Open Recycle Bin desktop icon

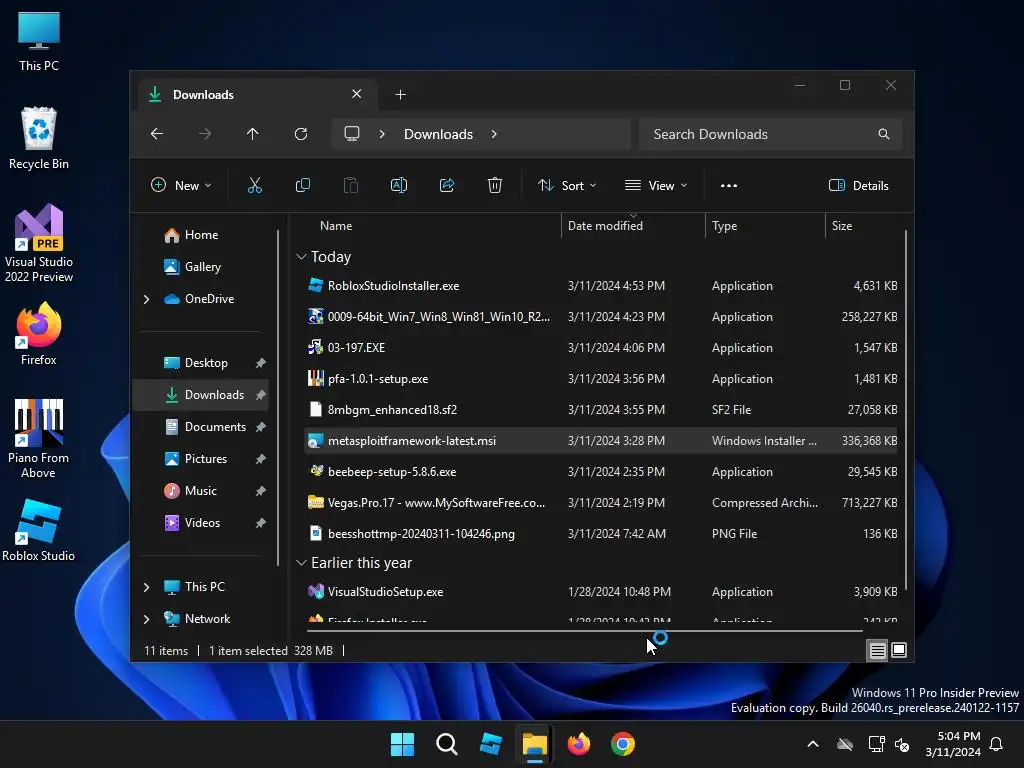[39, 138]
